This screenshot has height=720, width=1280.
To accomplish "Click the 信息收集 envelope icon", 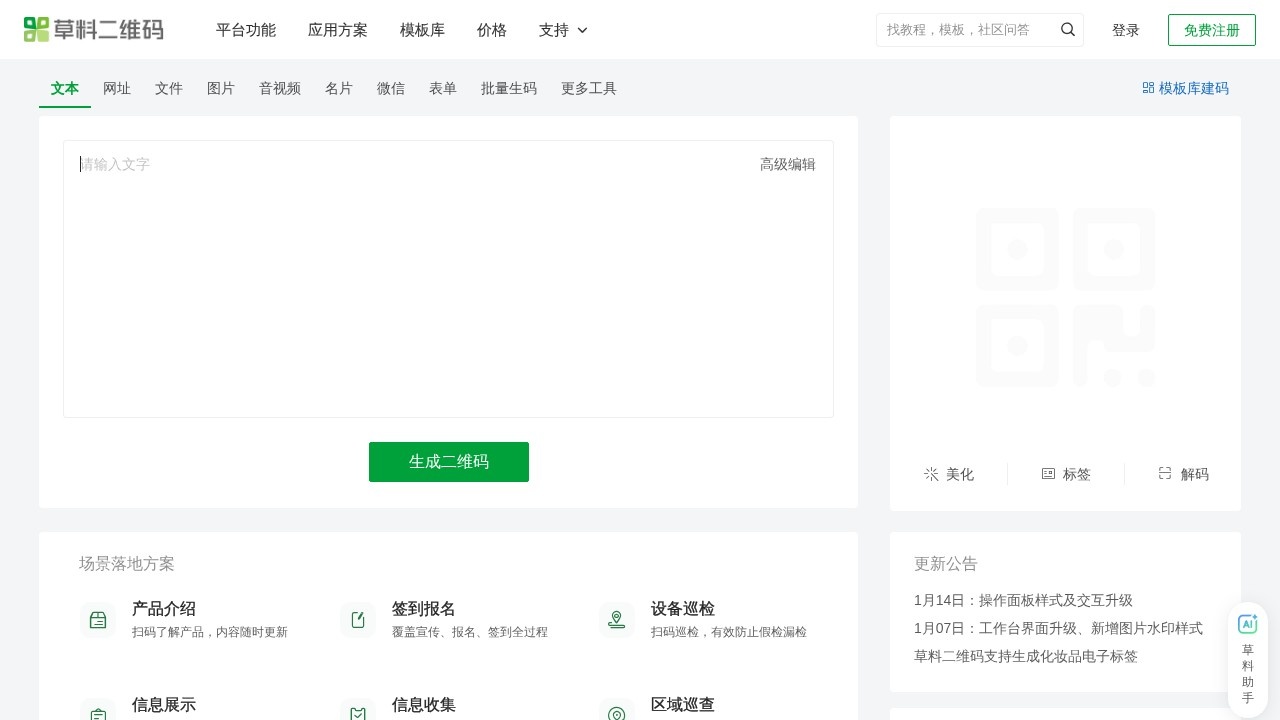I will point(358,712).
